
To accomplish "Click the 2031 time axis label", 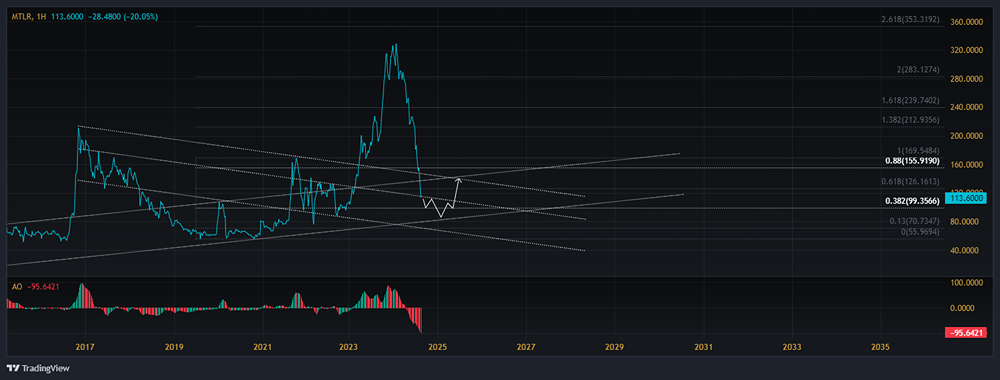I will [x=703, y=347].
